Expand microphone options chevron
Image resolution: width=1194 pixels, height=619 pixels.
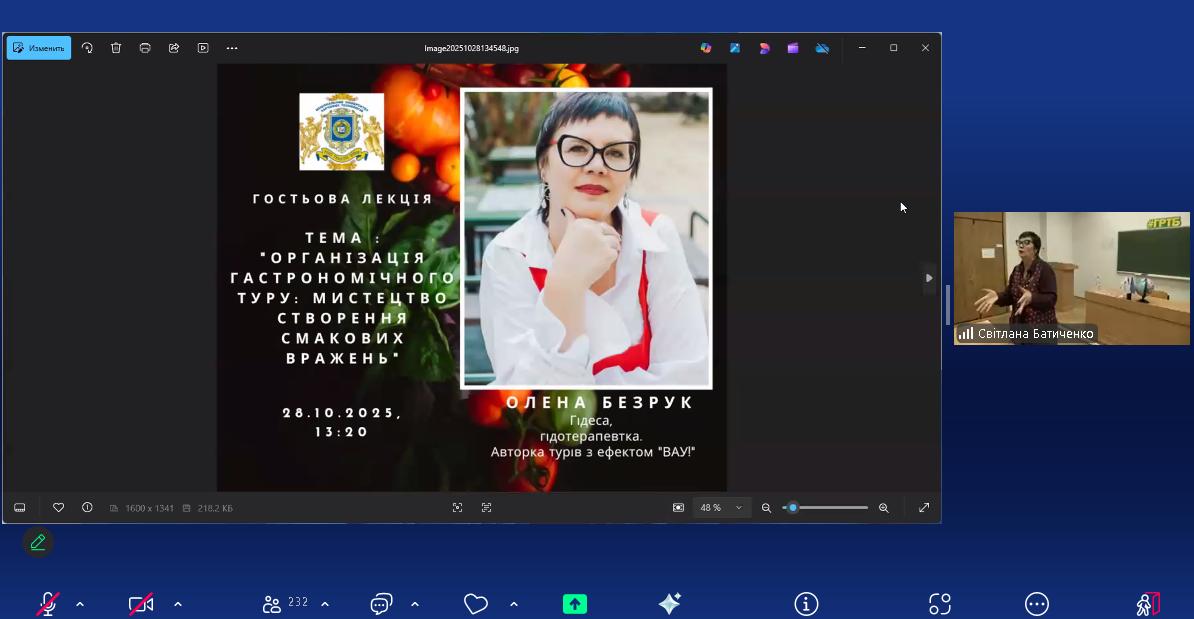[x=80, y=605]
